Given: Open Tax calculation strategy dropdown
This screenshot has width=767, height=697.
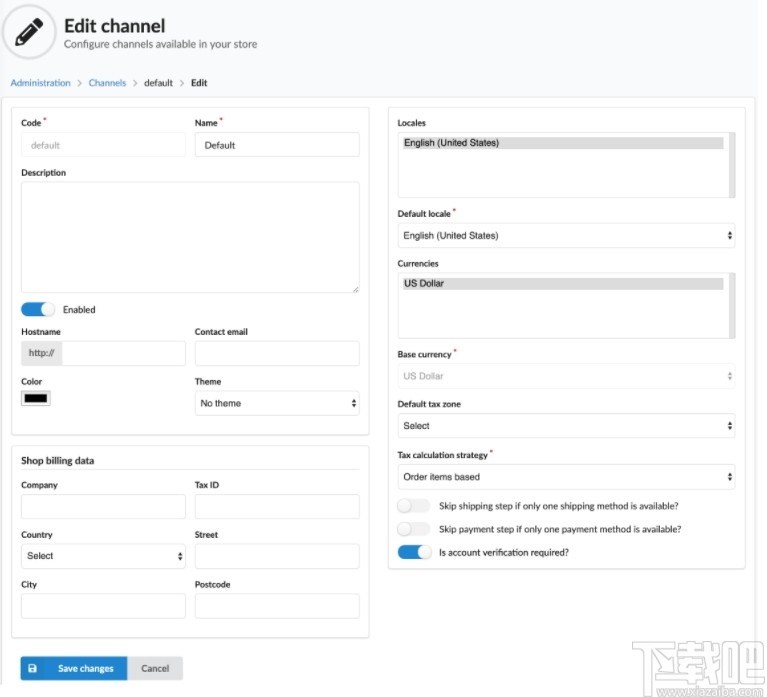Looking at the screenshot, I should (566, 477).
